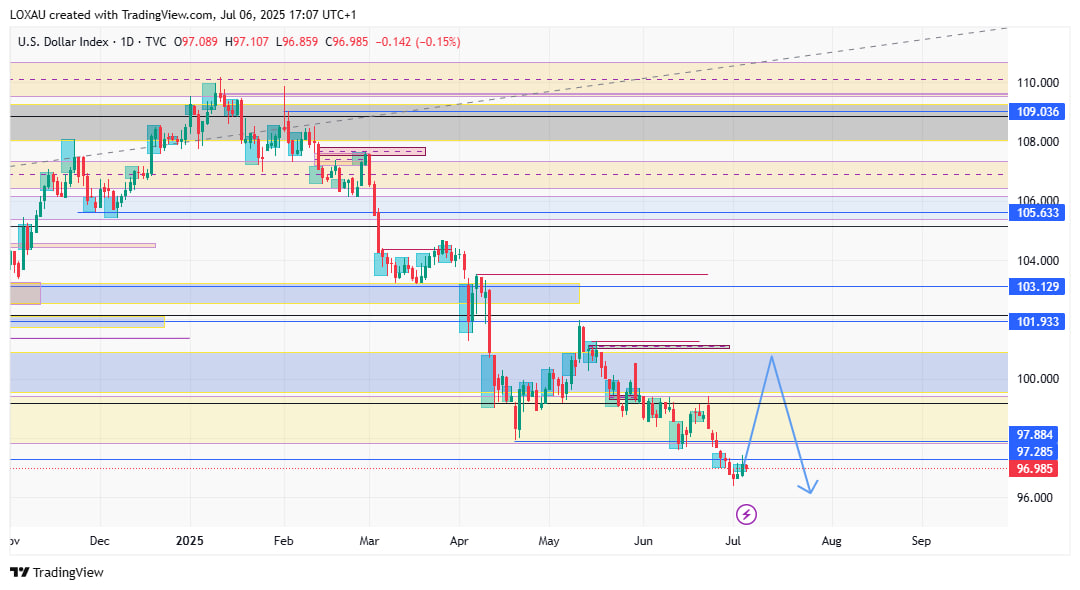Click the Jul label on time axis
Screen dimensions: 1080x590
tap(733, 541)
